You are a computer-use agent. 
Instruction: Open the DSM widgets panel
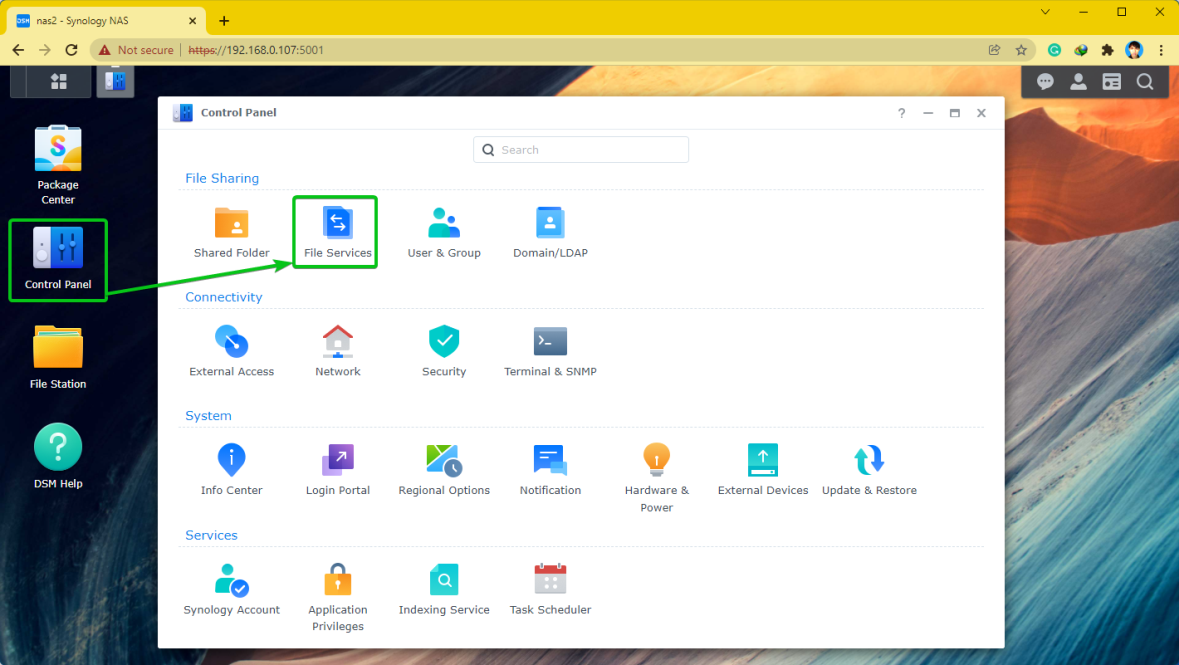[x=1111, y=82]
